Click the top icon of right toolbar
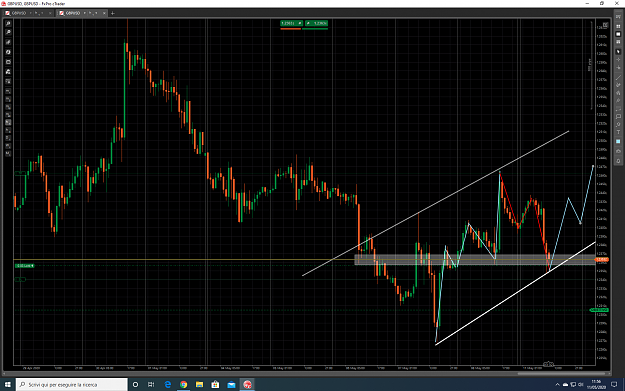625x391 pixels. (618, 16)
